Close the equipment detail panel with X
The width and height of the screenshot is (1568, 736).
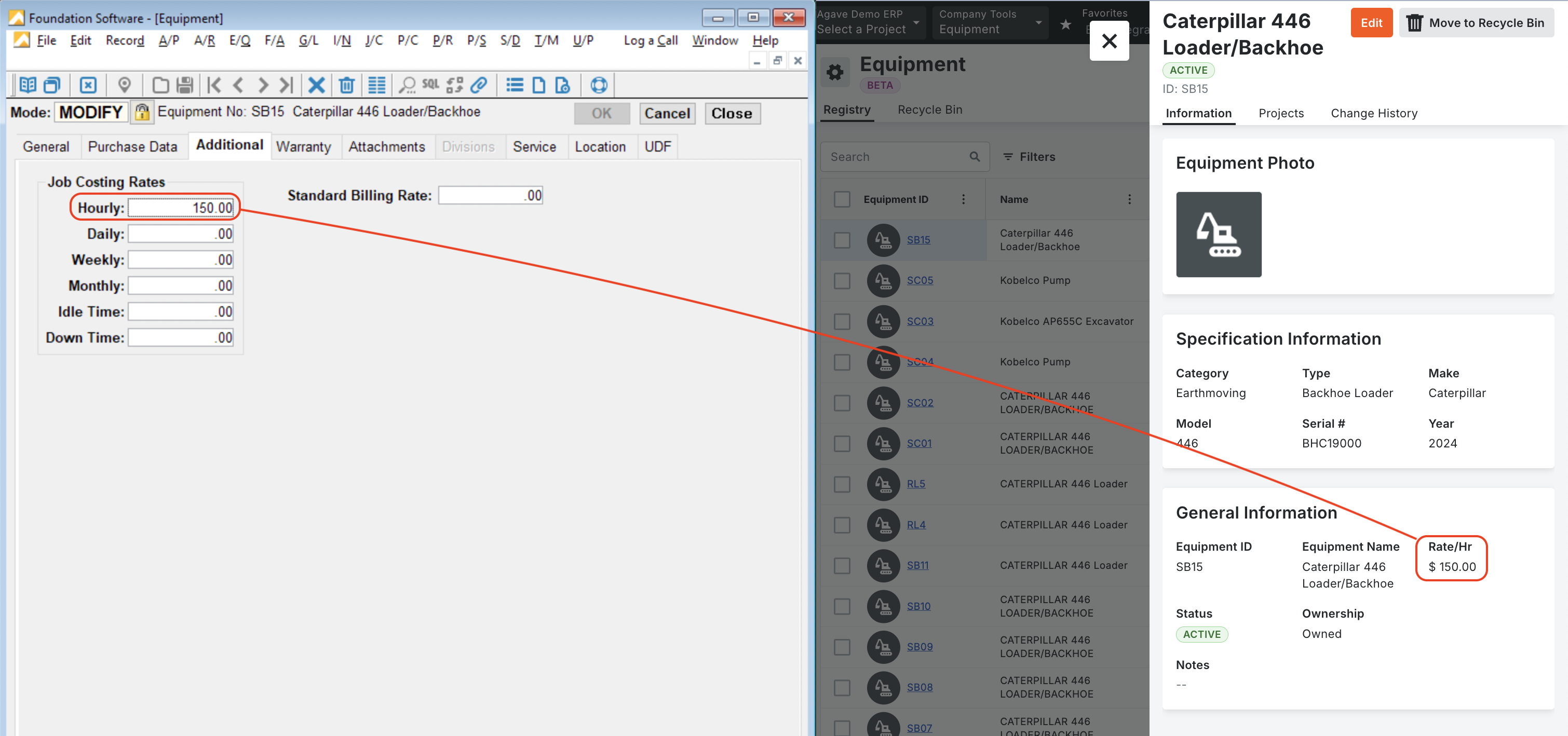pos(1109,41)
